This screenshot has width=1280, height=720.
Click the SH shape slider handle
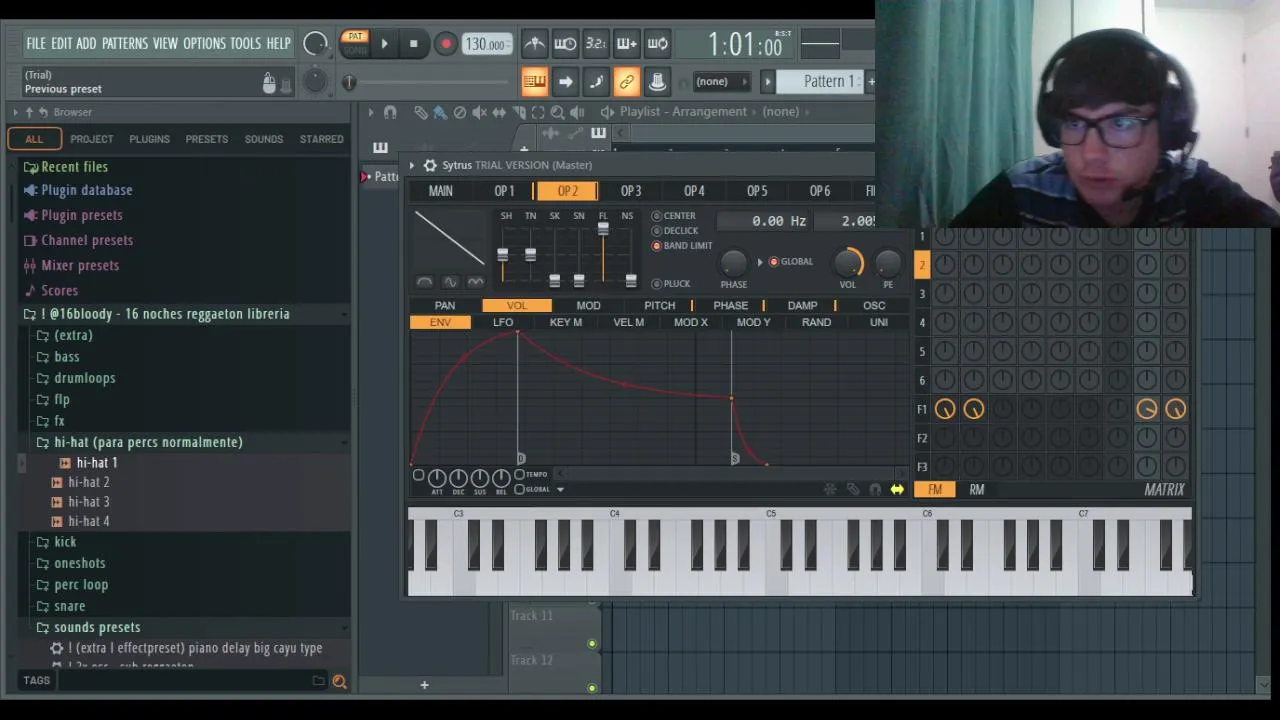tap(503, 255)
